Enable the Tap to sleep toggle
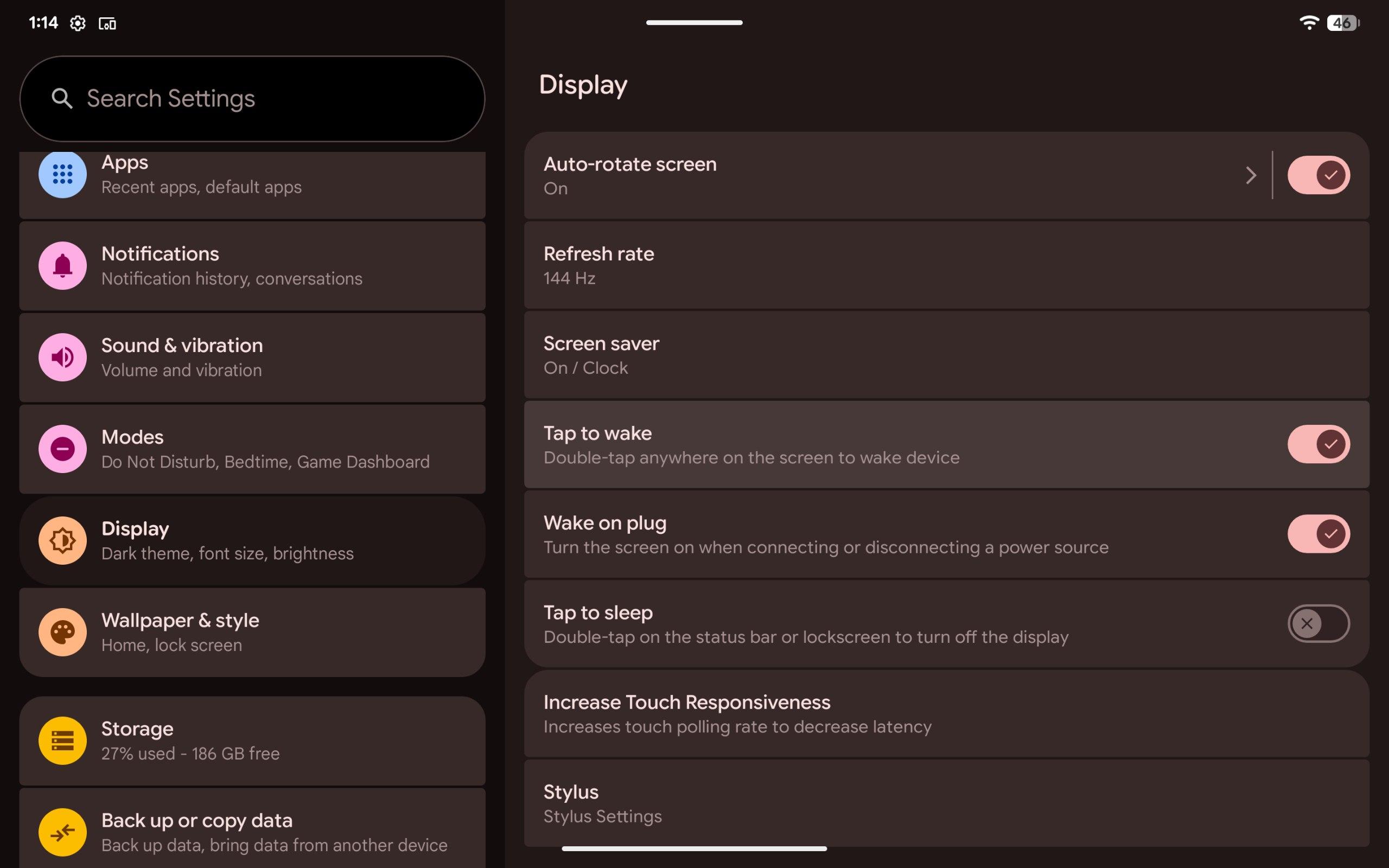 tap(1318, 623)
